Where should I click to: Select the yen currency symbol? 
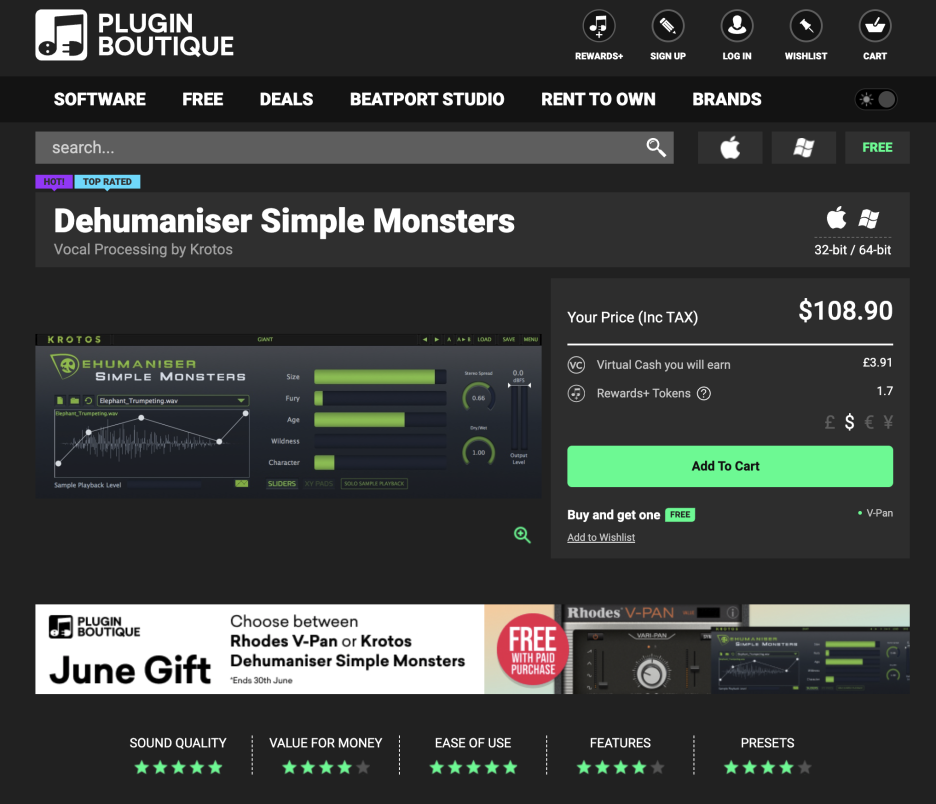[x=888, y=423]
